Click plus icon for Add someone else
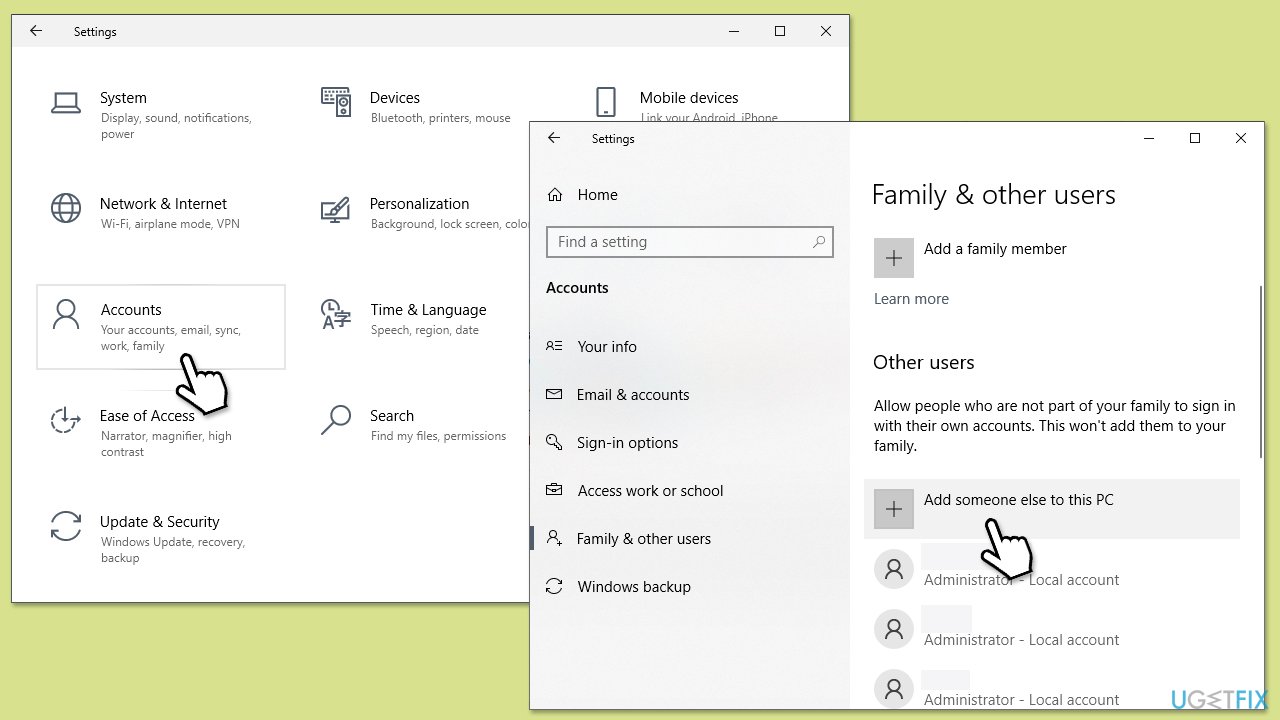The width and height of the screenshot is (1280, 720). (894, 509)
